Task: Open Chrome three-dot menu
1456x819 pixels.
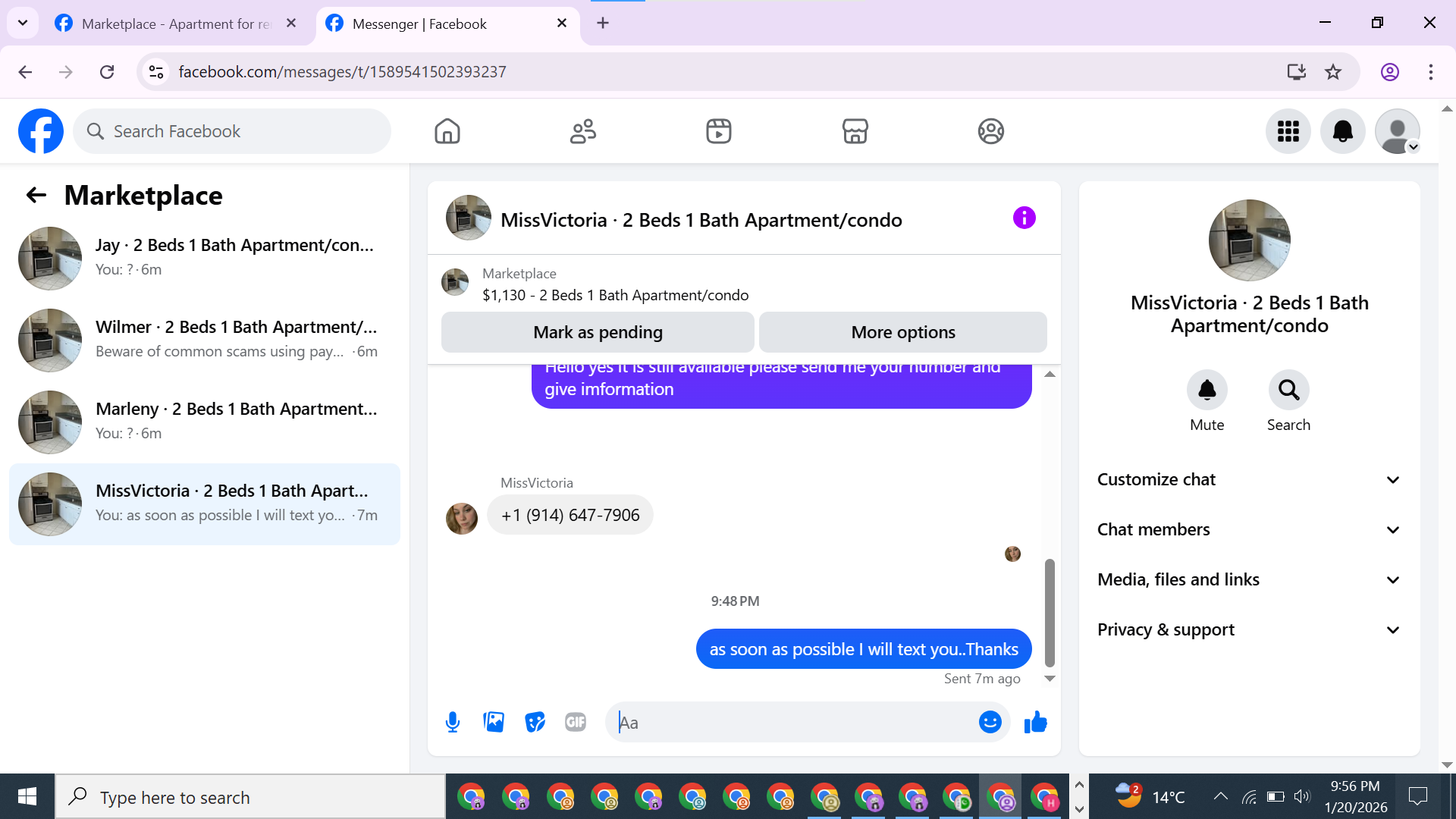Action: point(1431,72)
